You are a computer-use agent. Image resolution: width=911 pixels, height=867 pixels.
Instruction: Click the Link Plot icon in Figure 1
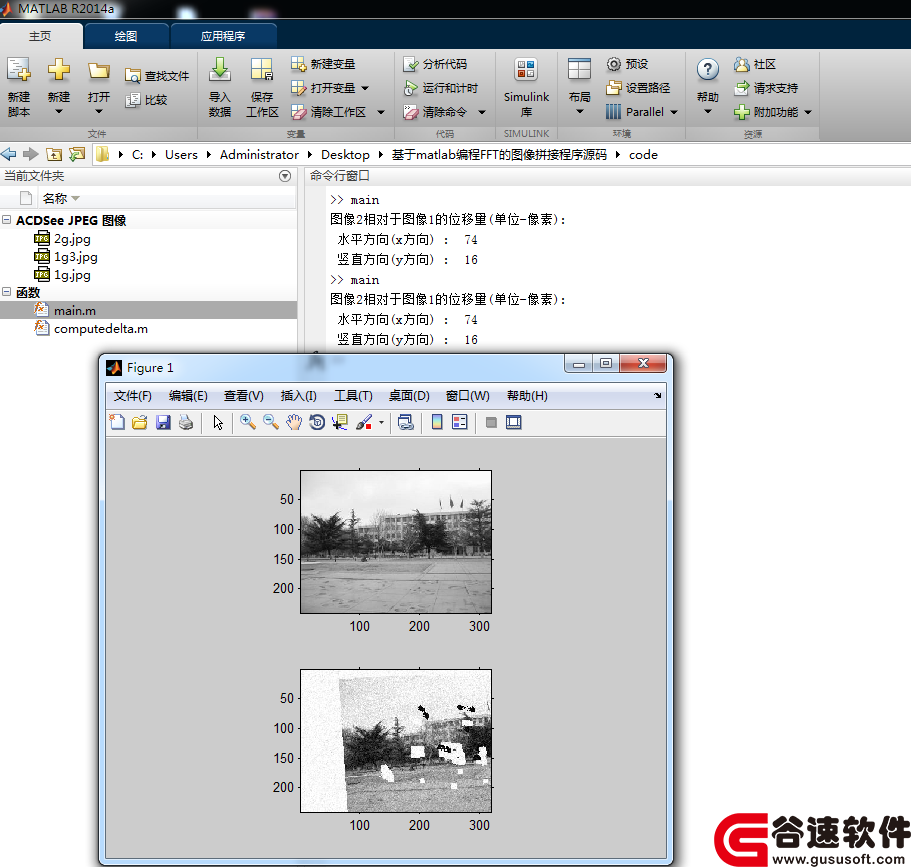click(x=406, y=422)
